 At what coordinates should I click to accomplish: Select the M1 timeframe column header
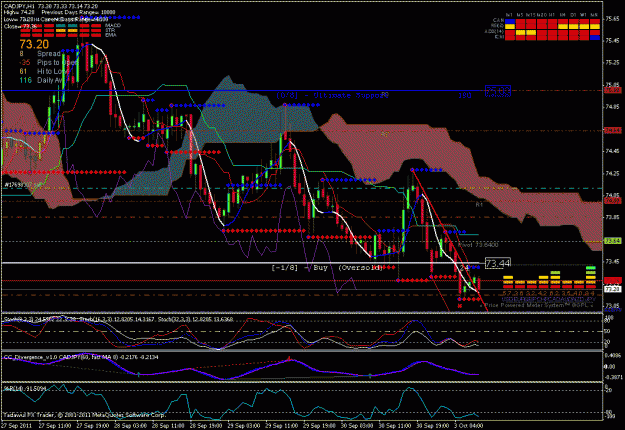pos(509,15)
